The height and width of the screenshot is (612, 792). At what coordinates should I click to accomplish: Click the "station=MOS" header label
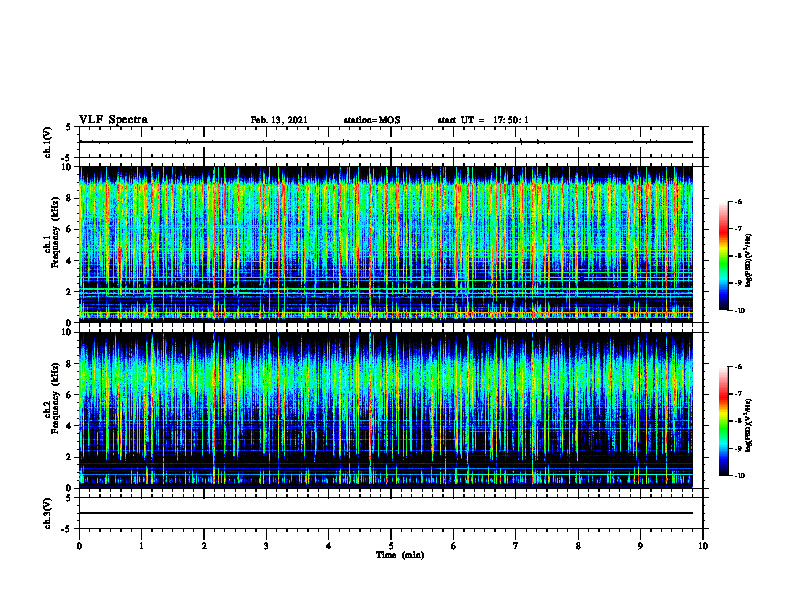pos(372,120)
